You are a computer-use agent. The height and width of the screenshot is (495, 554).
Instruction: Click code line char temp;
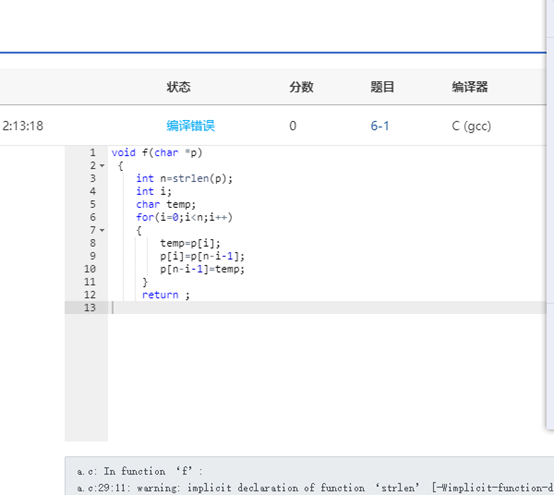click(166, 204)
